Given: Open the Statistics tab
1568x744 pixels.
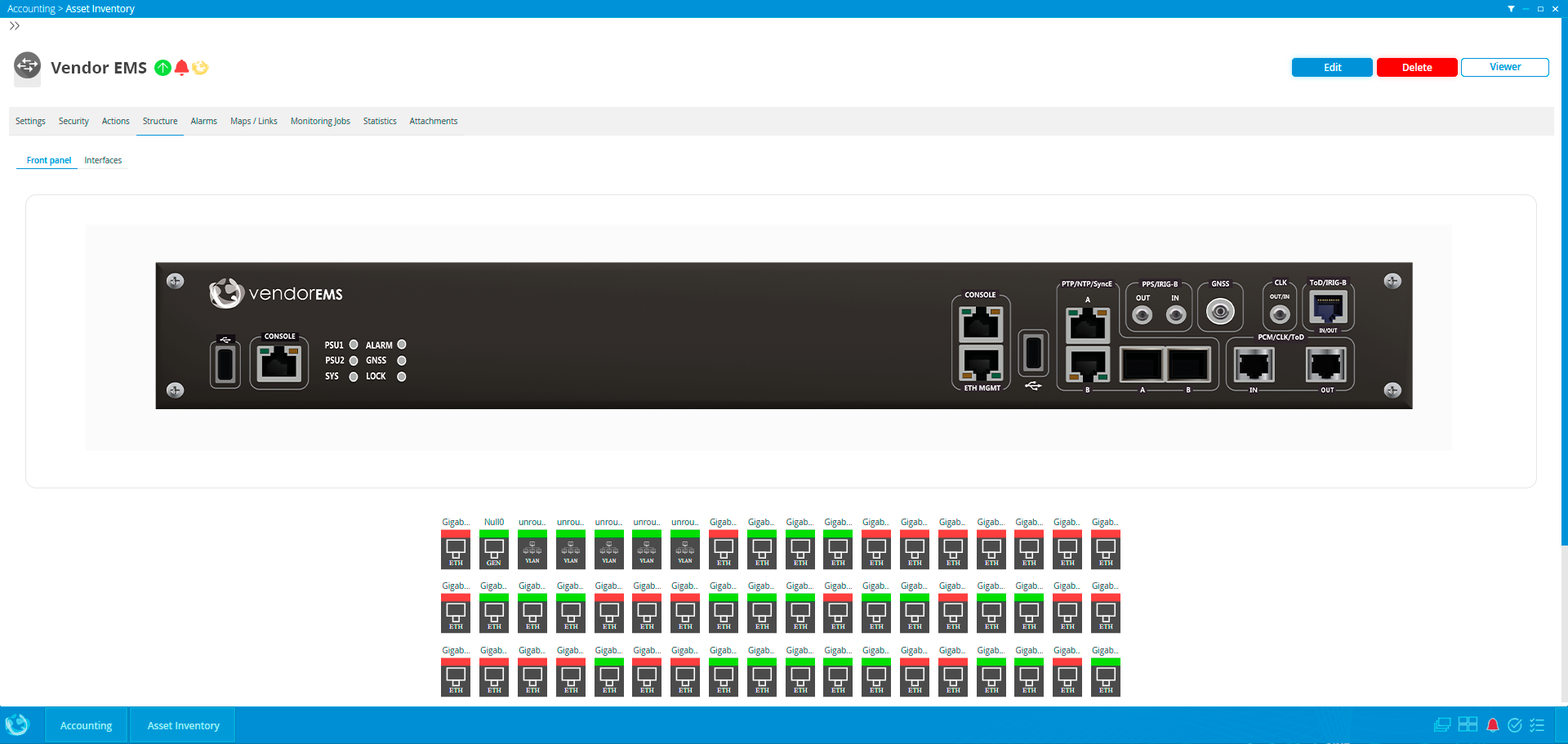Looking at the screenshot, I should 380,121.
